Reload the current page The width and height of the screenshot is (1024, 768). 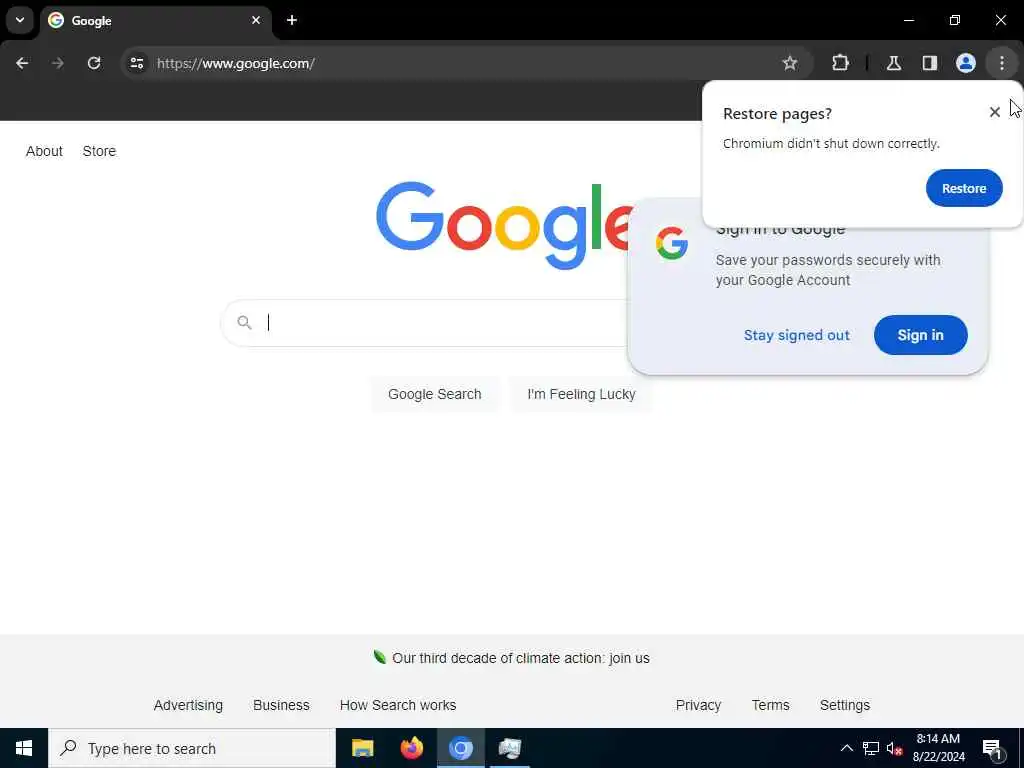point(94,63)
